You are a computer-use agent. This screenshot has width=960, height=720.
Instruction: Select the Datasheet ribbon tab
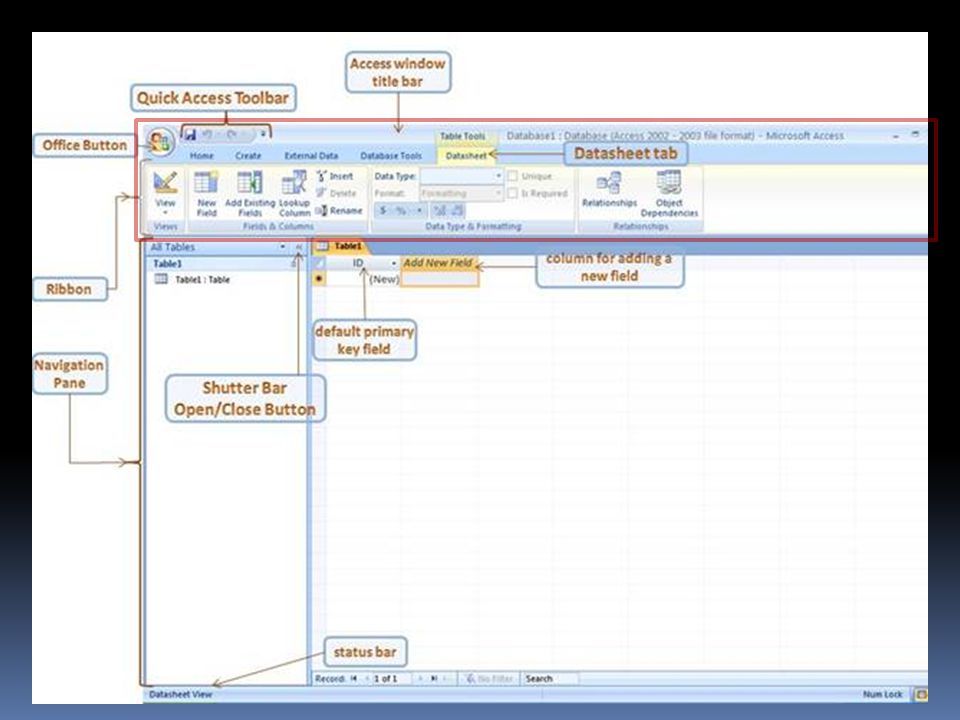(x=466, y=156)
